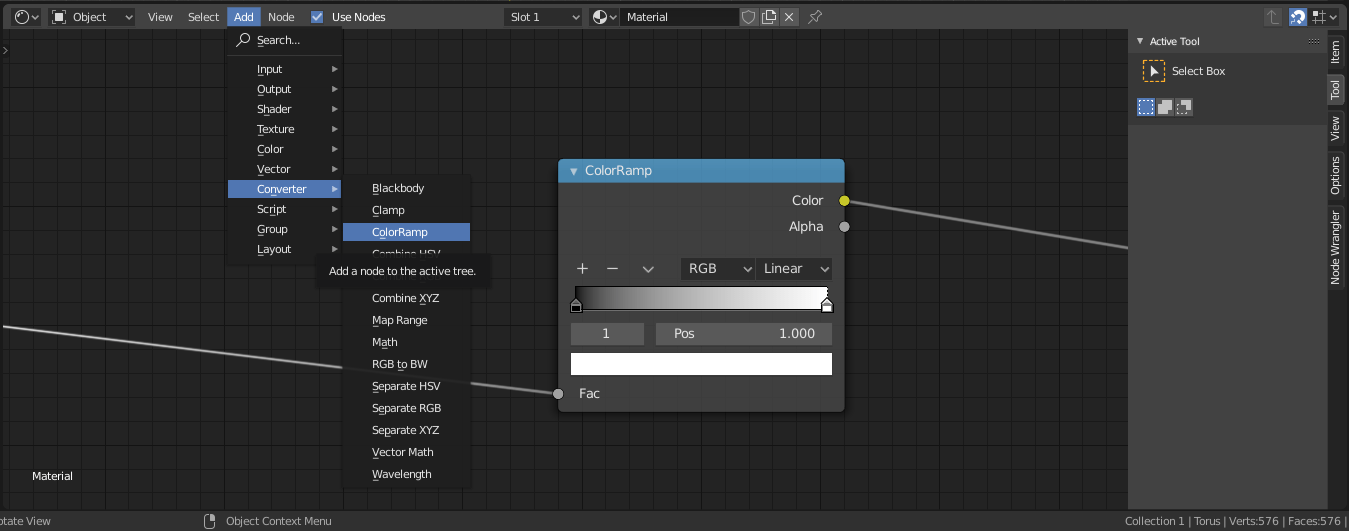Click the small region arrow at left edge
The width and height of the screenshot is (1349, 531).
pyautogui.click(x=4, y=49)
